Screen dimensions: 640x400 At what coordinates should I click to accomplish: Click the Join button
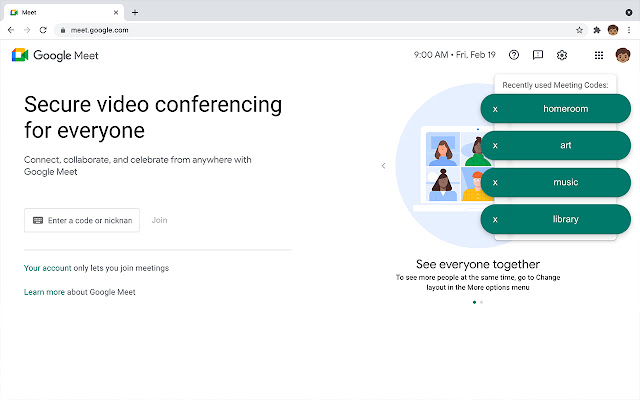(160, 220)
